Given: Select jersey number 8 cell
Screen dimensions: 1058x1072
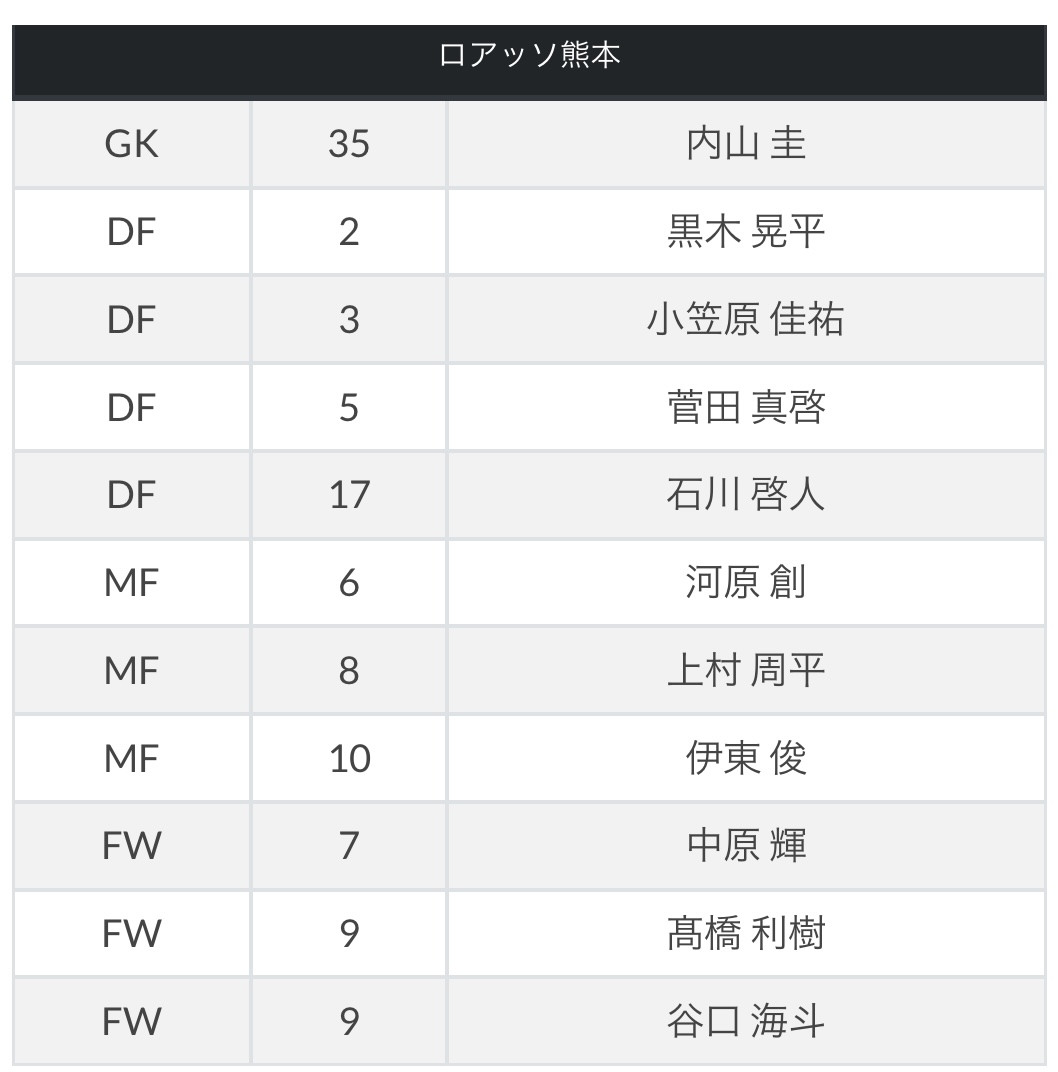Looking at the screenshot, I should 349,670.
